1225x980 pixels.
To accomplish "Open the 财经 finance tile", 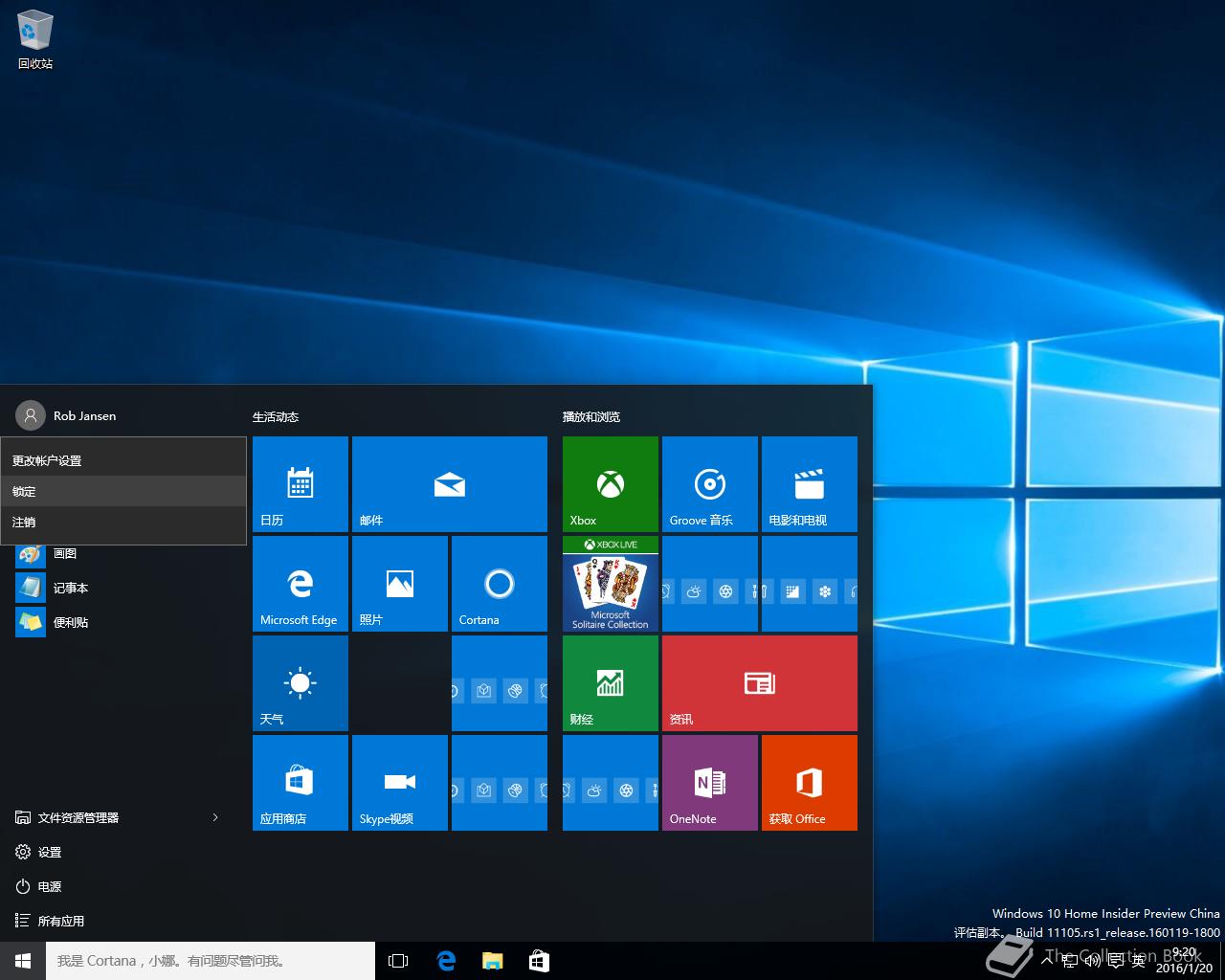I will tap(611, 683).
